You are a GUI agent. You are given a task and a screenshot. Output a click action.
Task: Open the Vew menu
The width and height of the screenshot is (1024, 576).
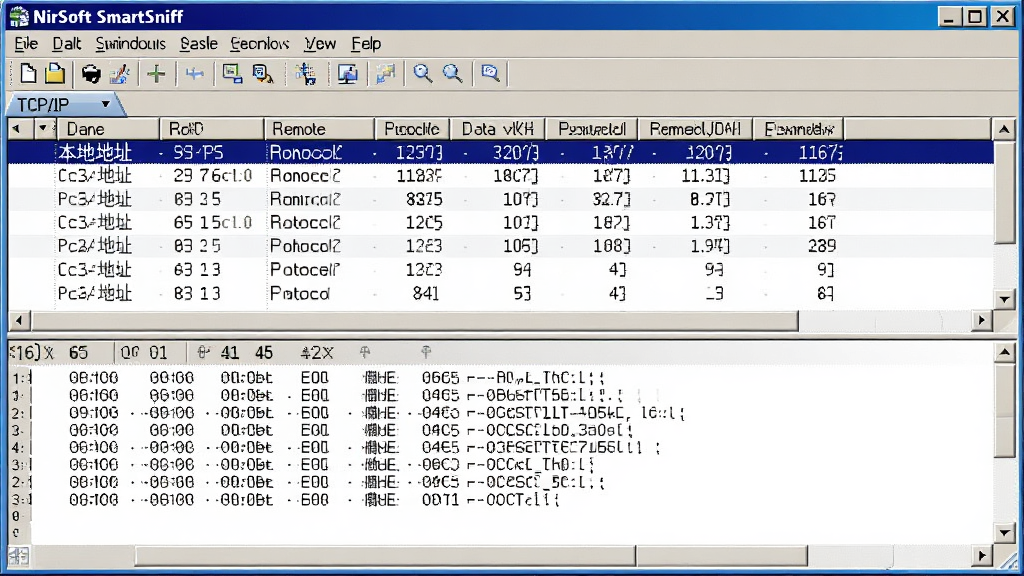point(320,44)
